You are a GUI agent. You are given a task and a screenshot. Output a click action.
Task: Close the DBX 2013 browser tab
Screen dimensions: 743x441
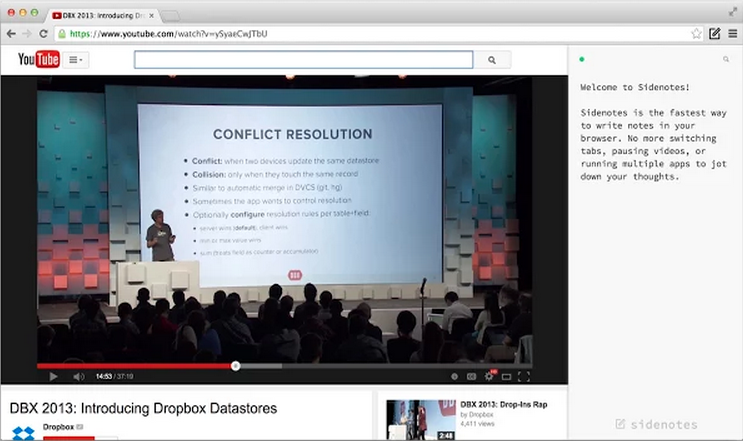(152, 16)
